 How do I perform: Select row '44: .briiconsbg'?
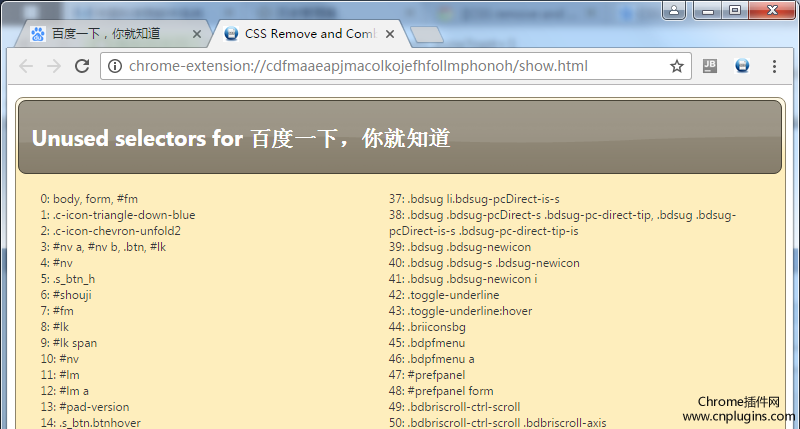[427, 326]
